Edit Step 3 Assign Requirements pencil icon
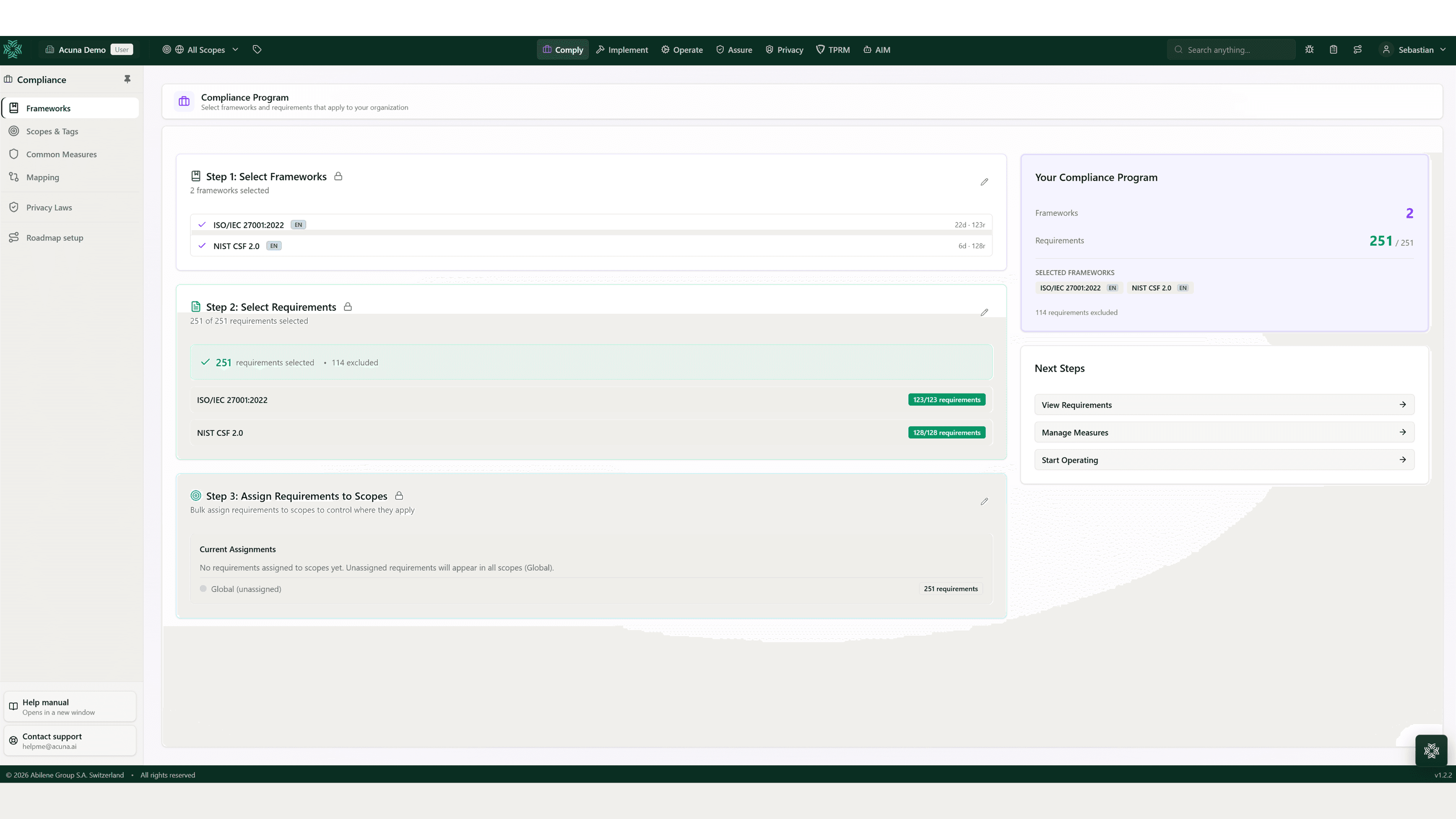This screenshot has height=819, width=1456. pos(984,501)
